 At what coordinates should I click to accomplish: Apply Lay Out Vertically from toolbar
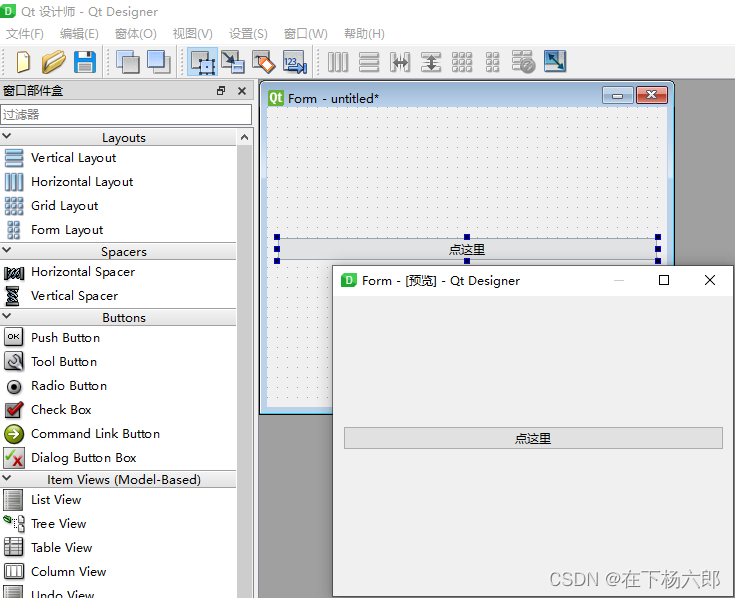pyautogui.click(x=369, y=62)
